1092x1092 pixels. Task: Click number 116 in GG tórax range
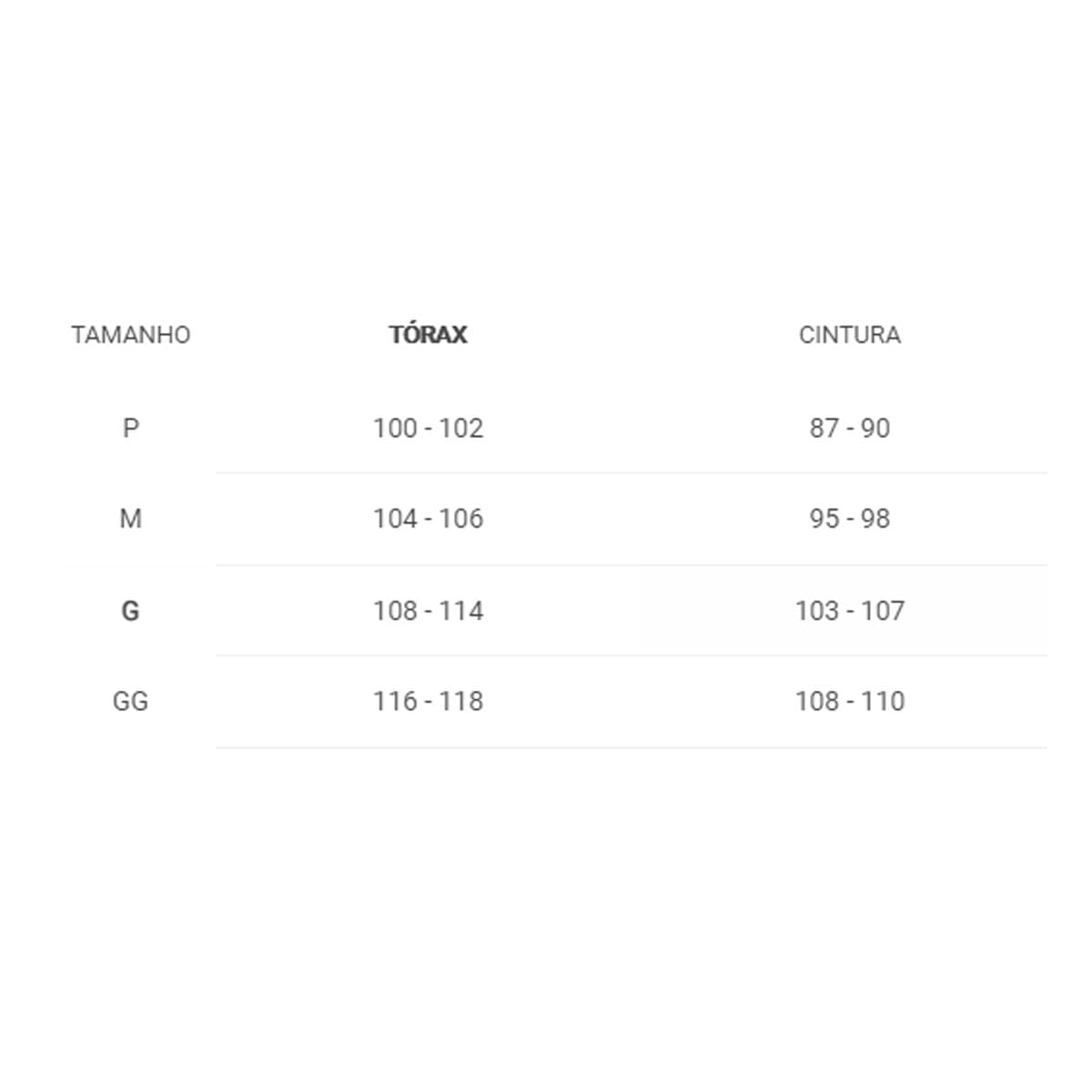click(394, 702)
